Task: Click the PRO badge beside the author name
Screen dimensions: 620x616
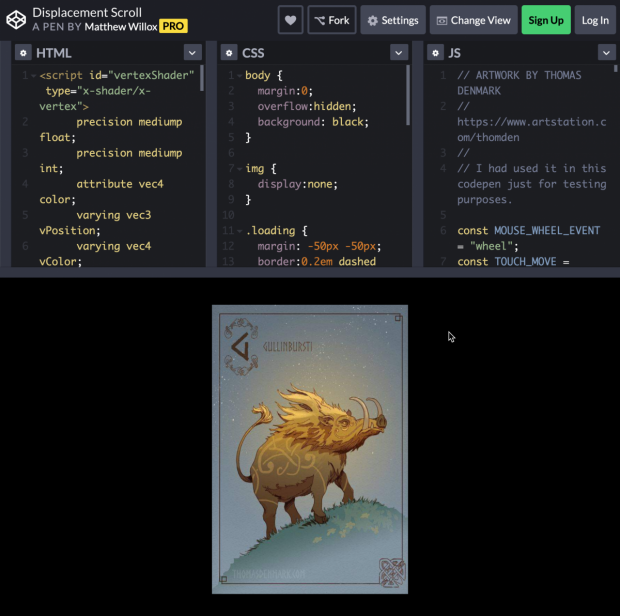Action: tap(174, 27)
